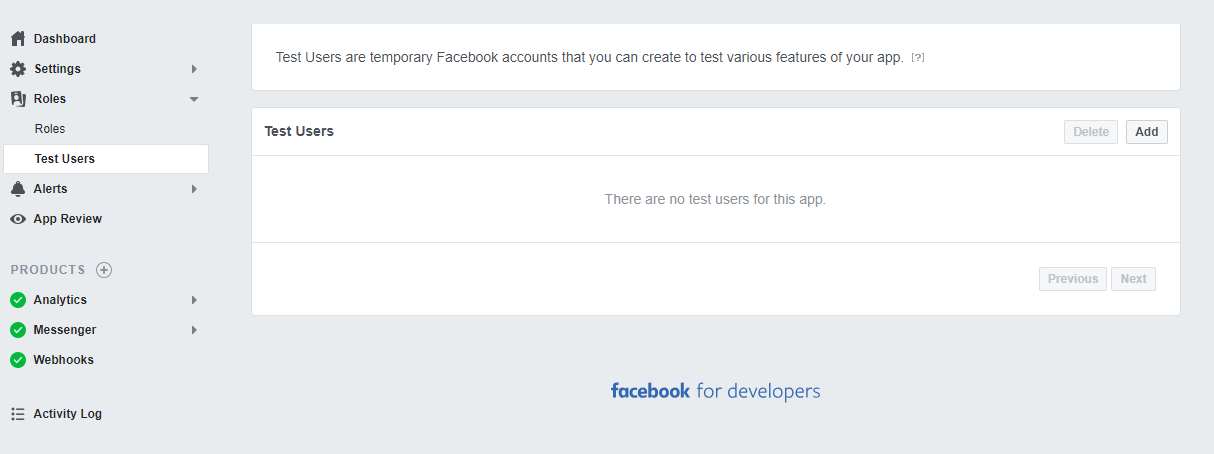1214x454 pixels.
Task: Click the green check beside Messenger
Action: [x=18, y=330]
